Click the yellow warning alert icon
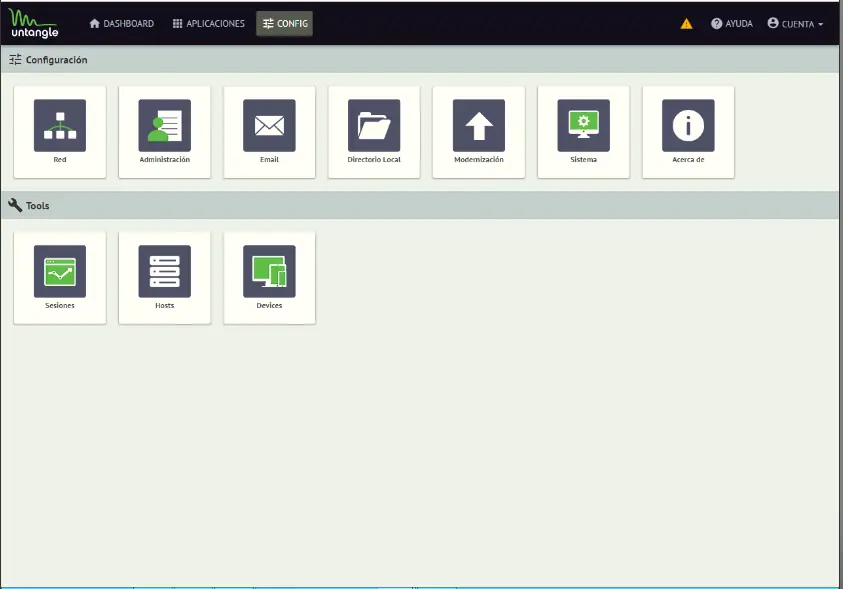Screen dimensions: 843x589 click(686, 24)
